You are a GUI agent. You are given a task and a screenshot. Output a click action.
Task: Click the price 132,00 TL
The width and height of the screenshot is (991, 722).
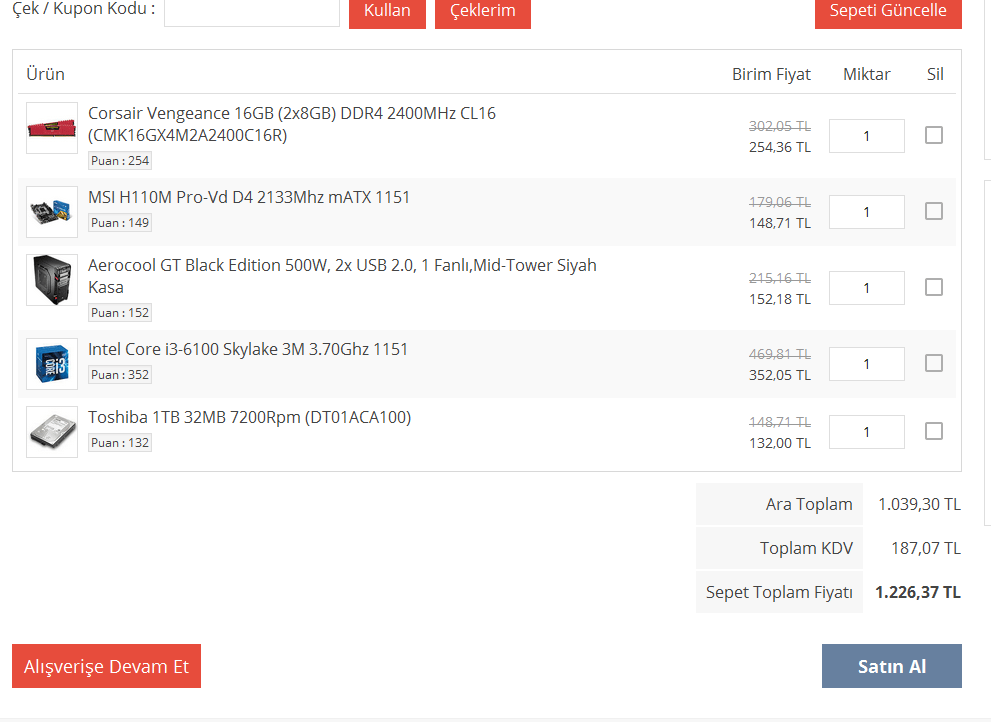coord(780,443)
